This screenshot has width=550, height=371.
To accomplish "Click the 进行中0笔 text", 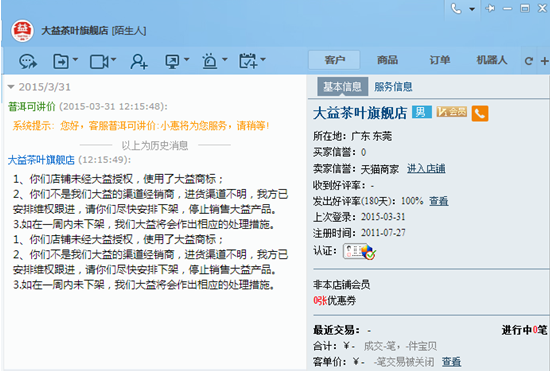I will coord(524,330).
